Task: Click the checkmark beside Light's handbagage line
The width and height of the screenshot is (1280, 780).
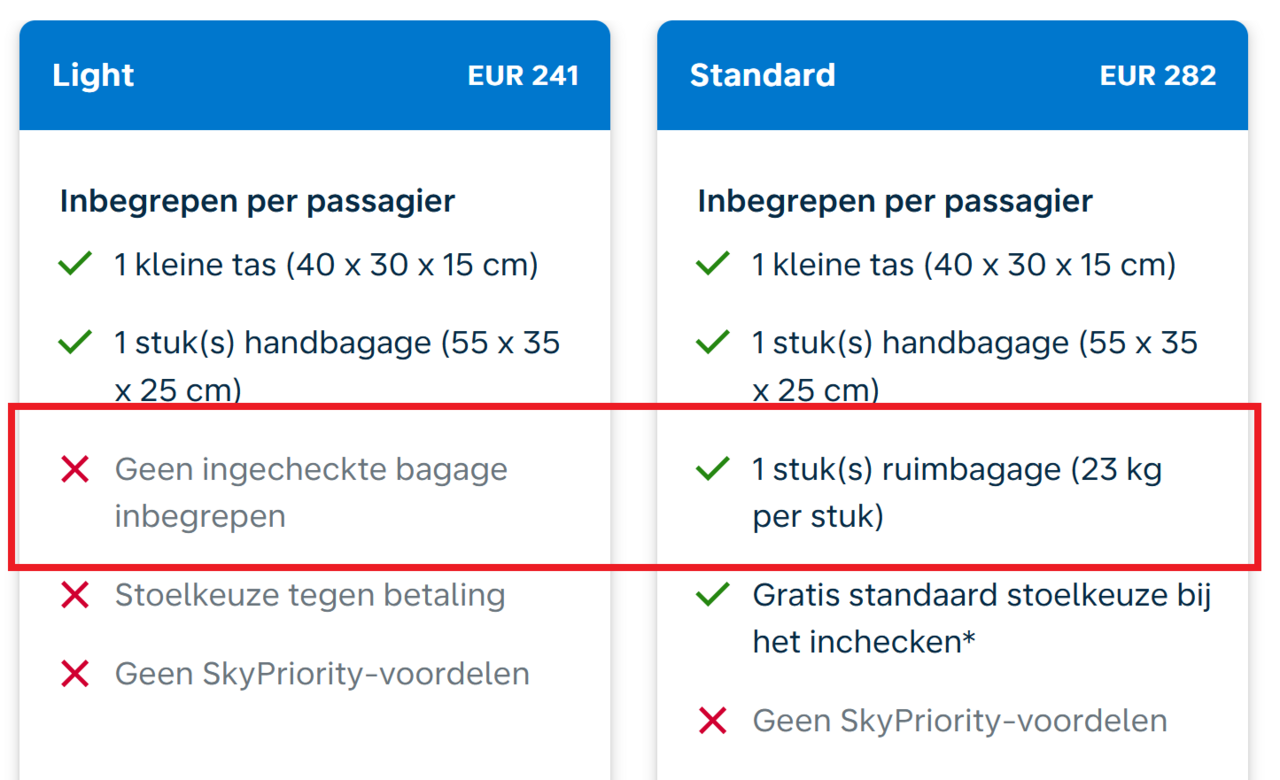Action: pyautogui.click(x=75, y=343)
